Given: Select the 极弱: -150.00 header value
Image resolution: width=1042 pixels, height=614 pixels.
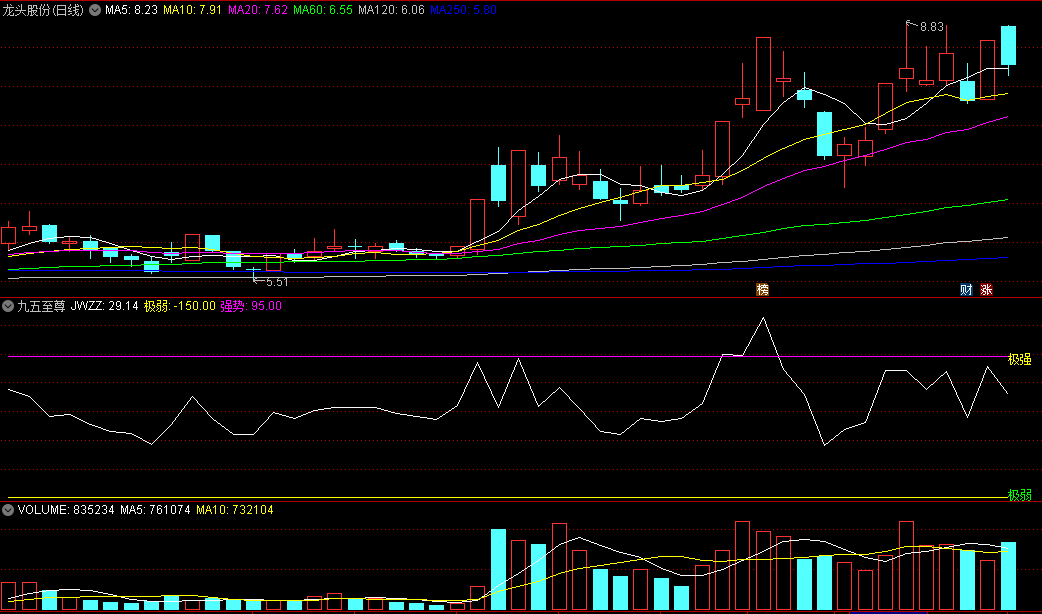Looking at the screenshot, I should [x=179, y=306].
